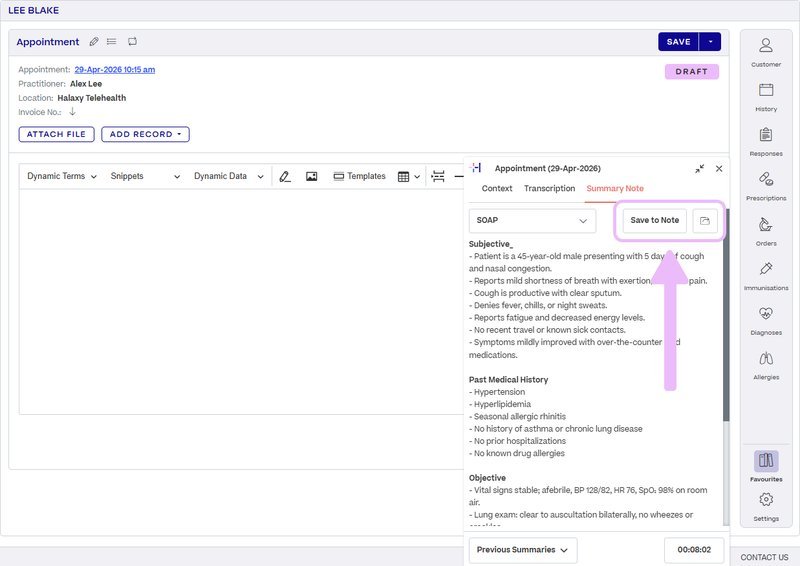Open the list icon next to Appointment title
Image resolution: width=800 pixels, height=566 pixels.
pos(111,41)
